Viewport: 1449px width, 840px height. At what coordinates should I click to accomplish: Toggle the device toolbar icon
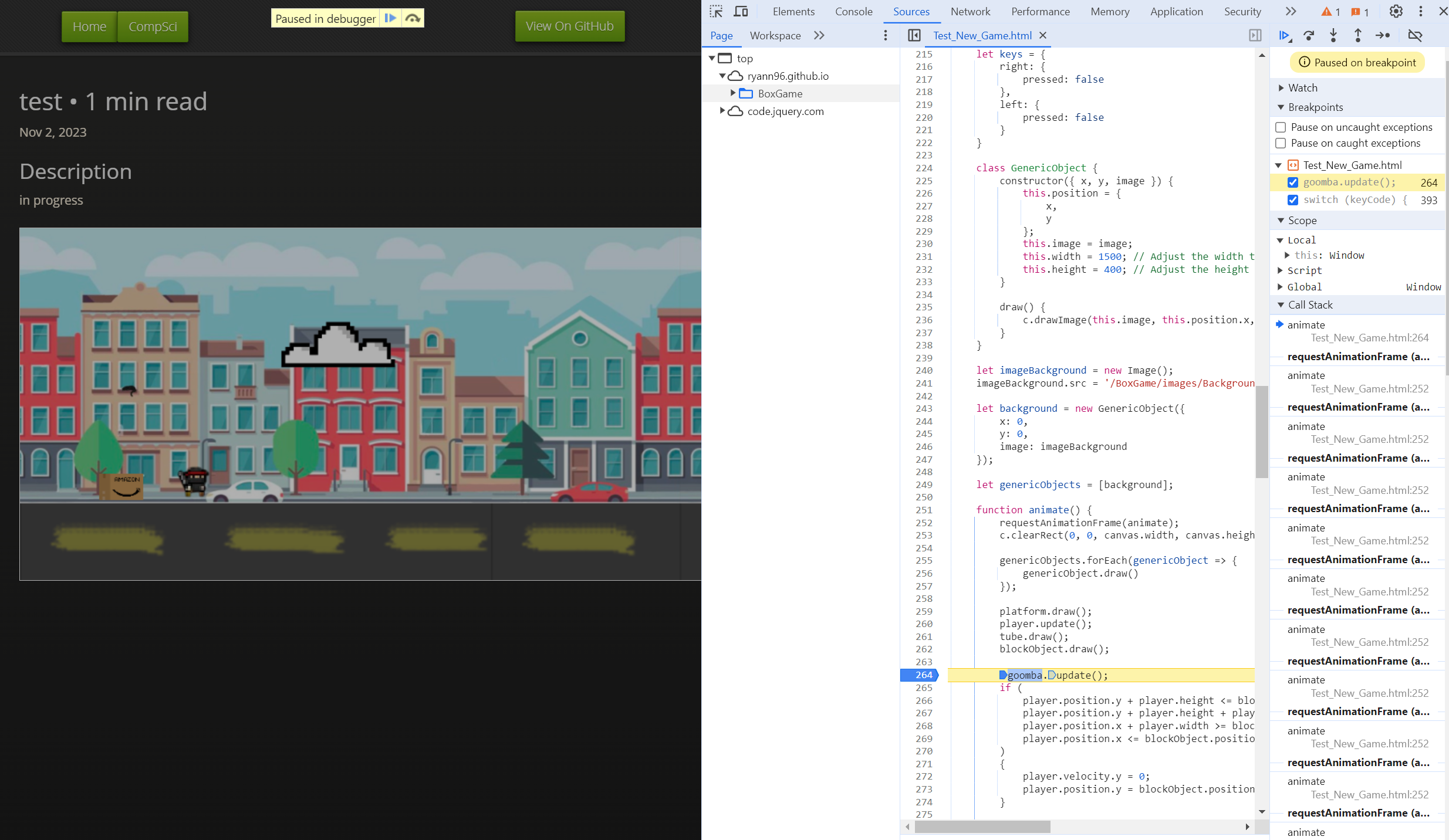pos(741,11)
